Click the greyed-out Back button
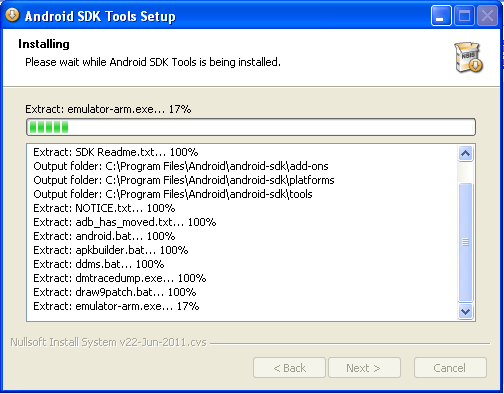 (x=289, y=368)
